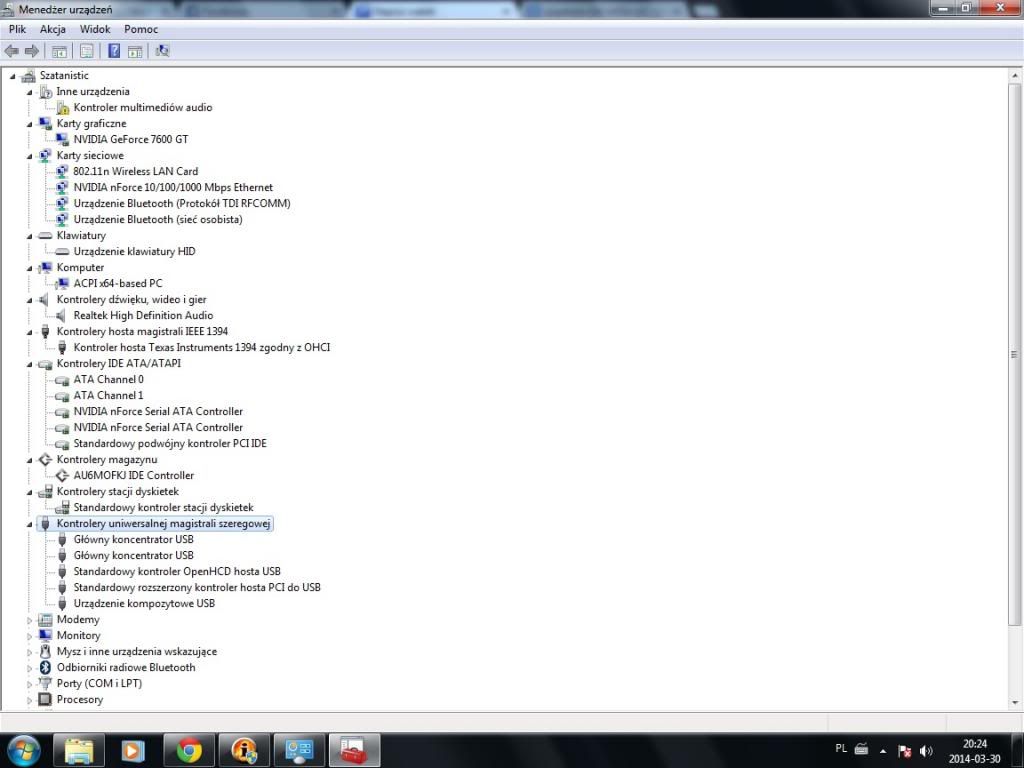The height and width of the screenshot is (768, 1024).
Task: Click the Realtek High Definition Audio speaker icon
Action: 61,315
